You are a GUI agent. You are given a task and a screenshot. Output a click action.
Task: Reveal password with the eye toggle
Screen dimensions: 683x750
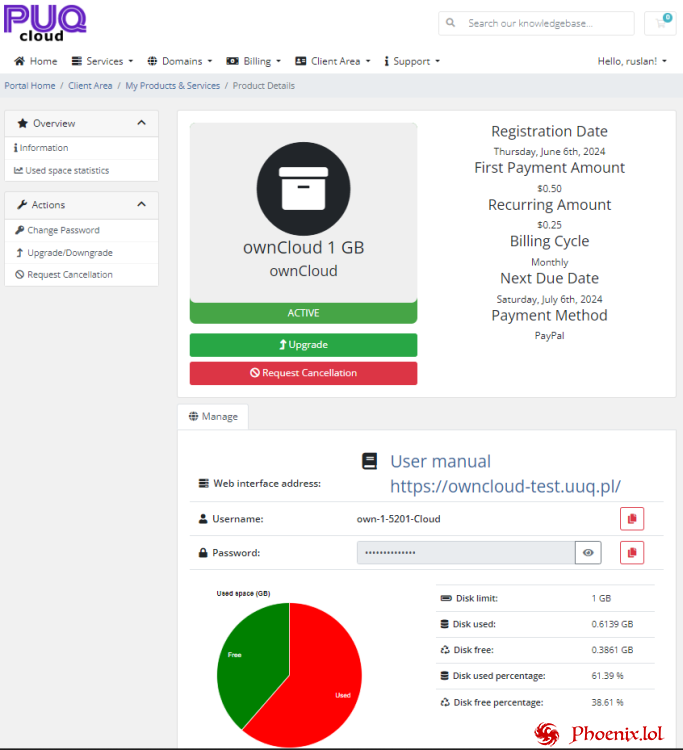588,552
